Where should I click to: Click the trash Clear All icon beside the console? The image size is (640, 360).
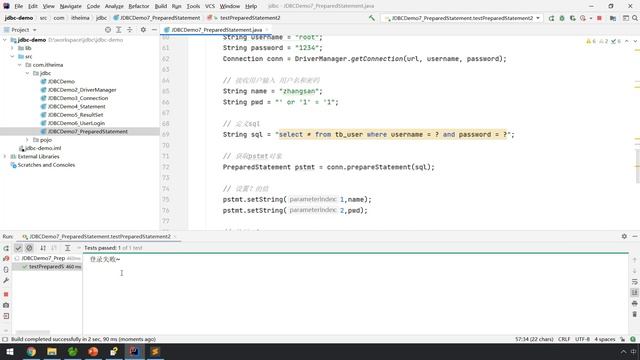click(634, 314)
